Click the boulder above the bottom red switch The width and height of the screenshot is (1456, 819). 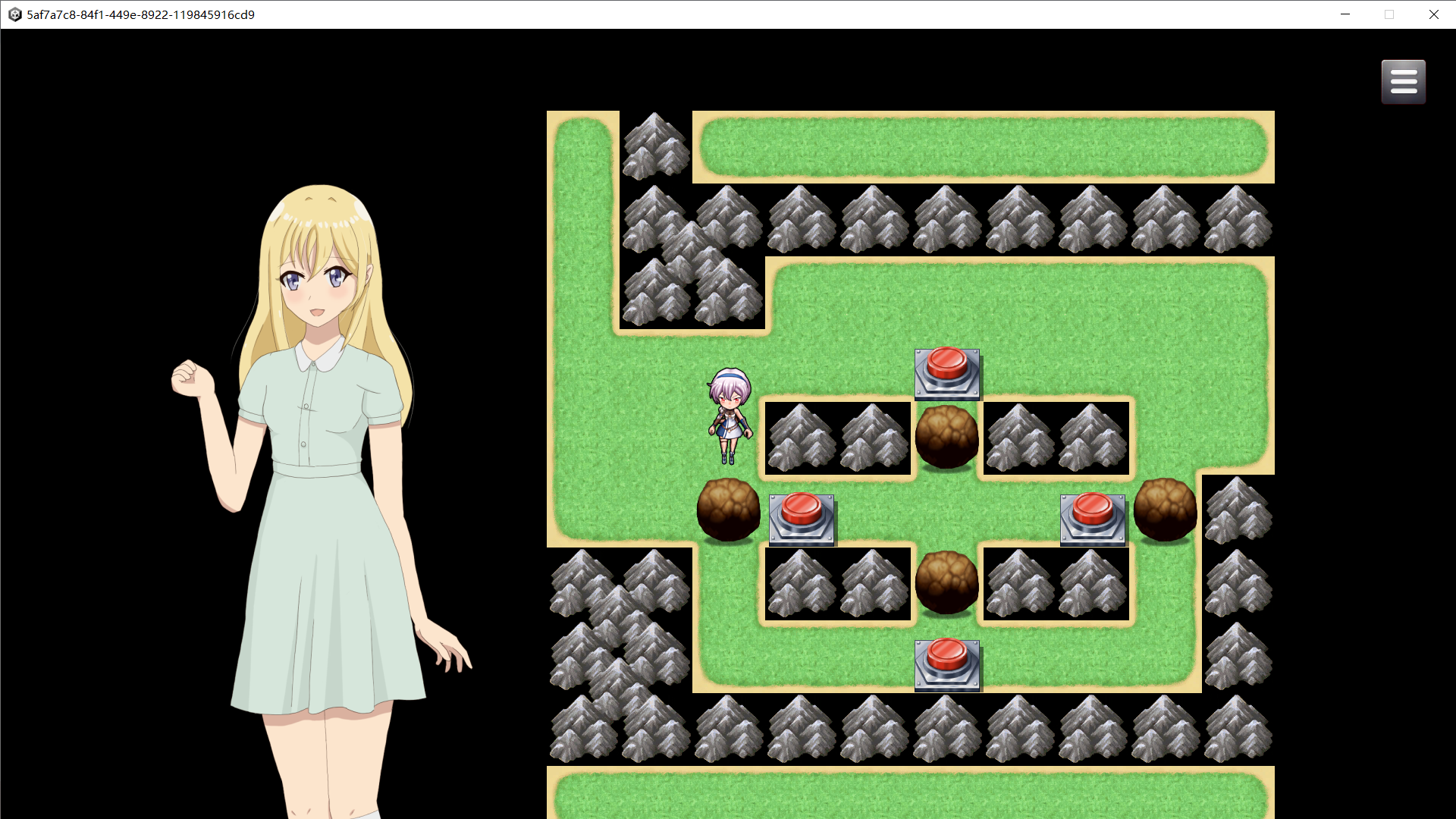click(947, 582)
